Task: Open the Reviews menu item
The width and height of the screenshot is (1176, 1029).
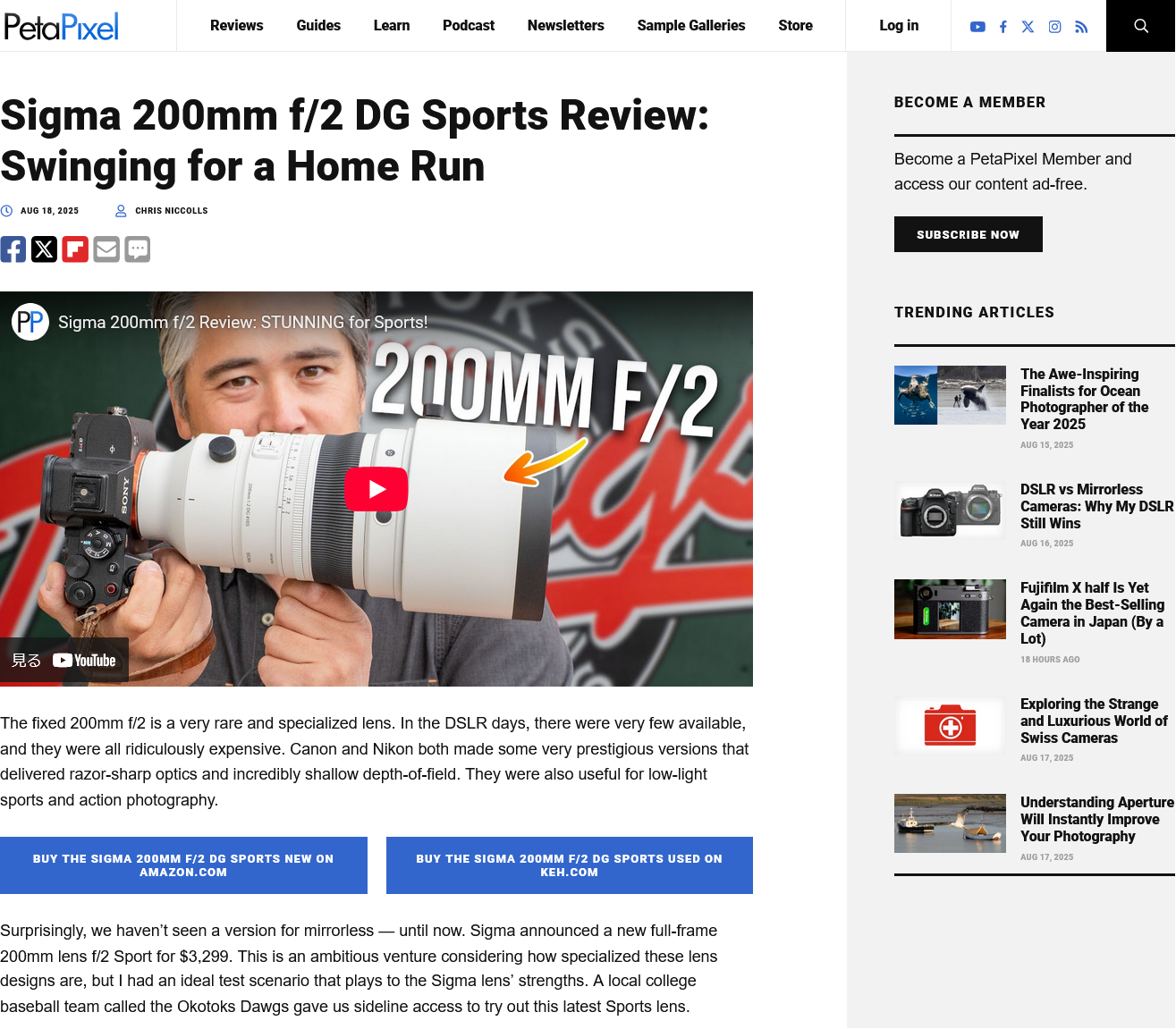Action: click(x=237, y=26)
